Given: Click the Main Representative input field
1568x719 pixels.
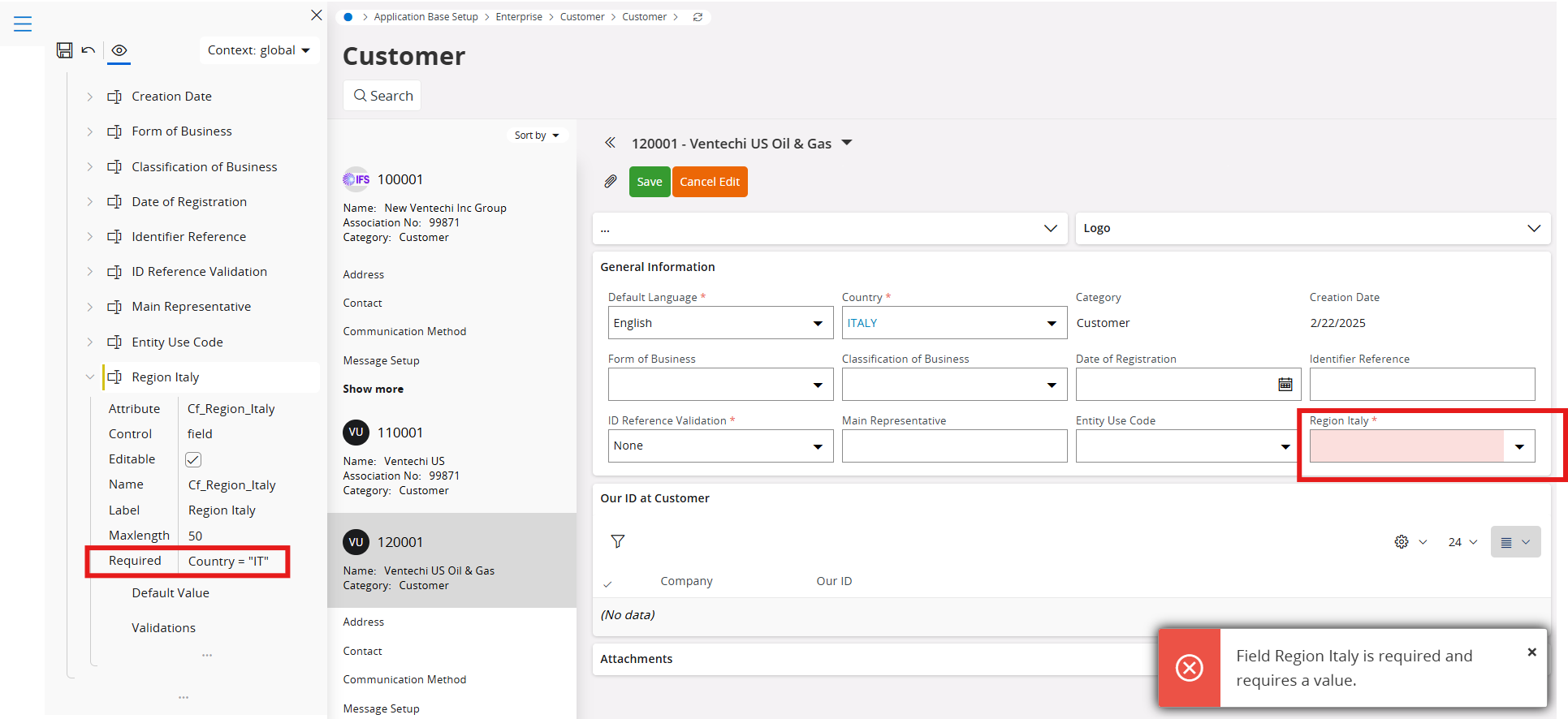Looking at the screenshot, I should (954, 446).
